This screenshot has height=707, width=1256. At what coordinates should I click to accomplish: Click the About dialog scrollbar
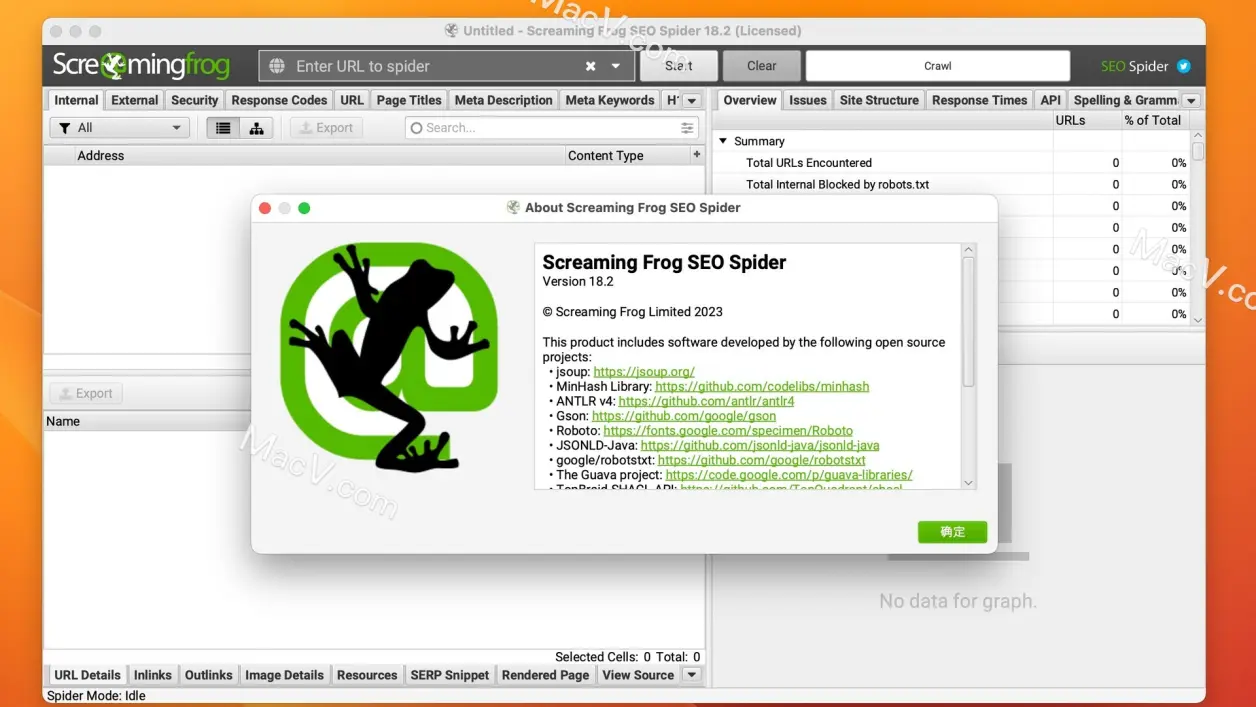point(968,323)
